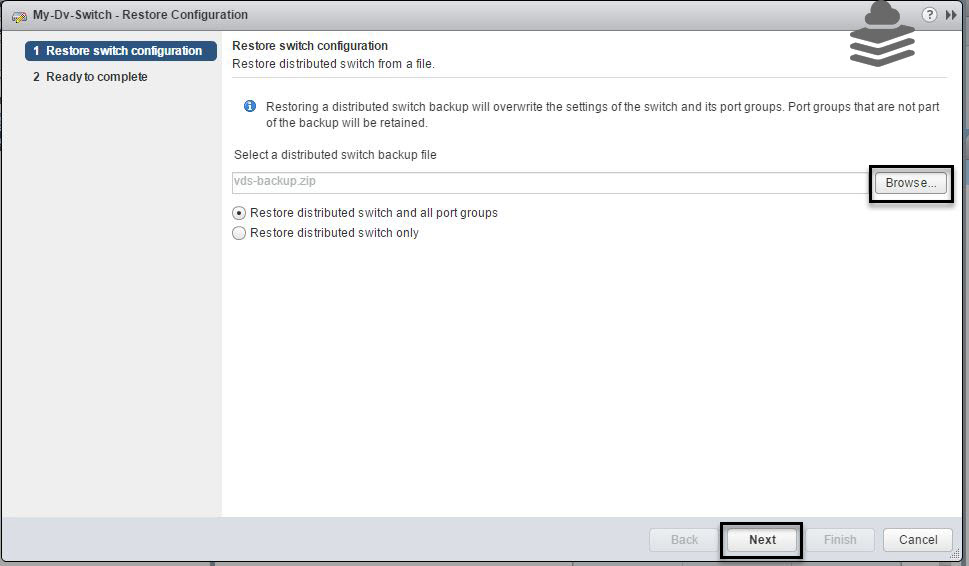Click the disabled Finish button
This screenshot has width=969, height=566.
840,539
